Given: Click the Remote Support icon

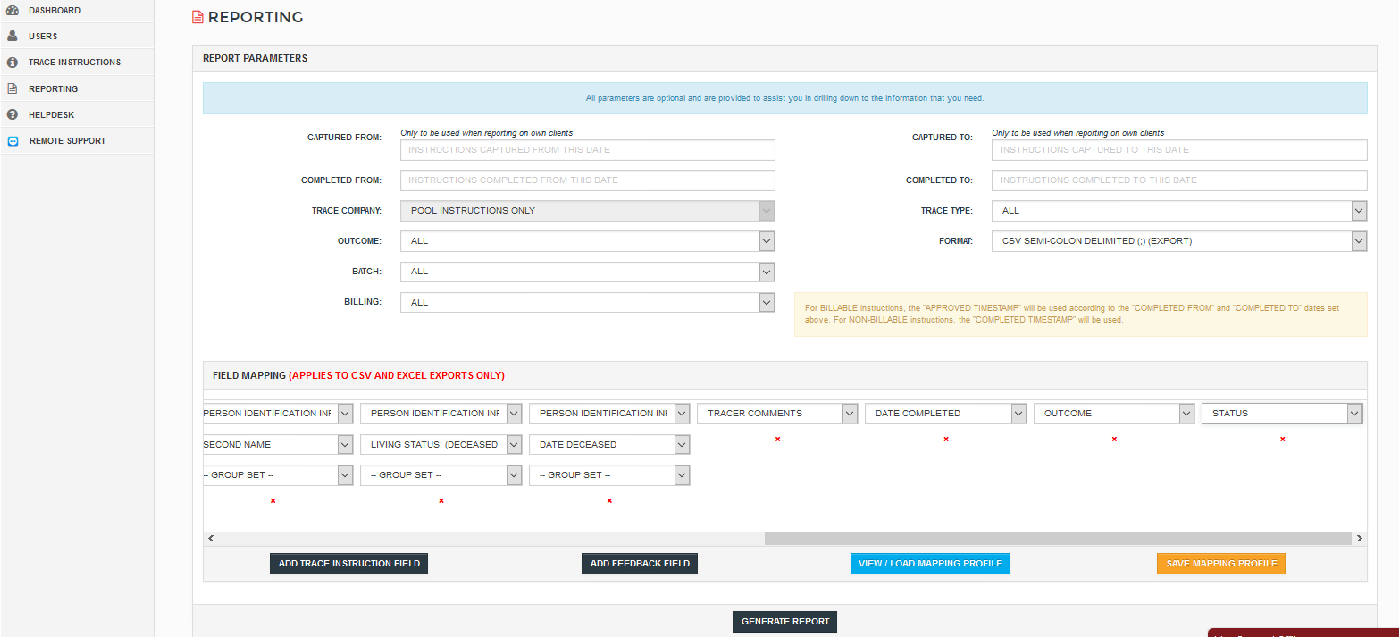Looking at the screenshot, I should [13, 141].
